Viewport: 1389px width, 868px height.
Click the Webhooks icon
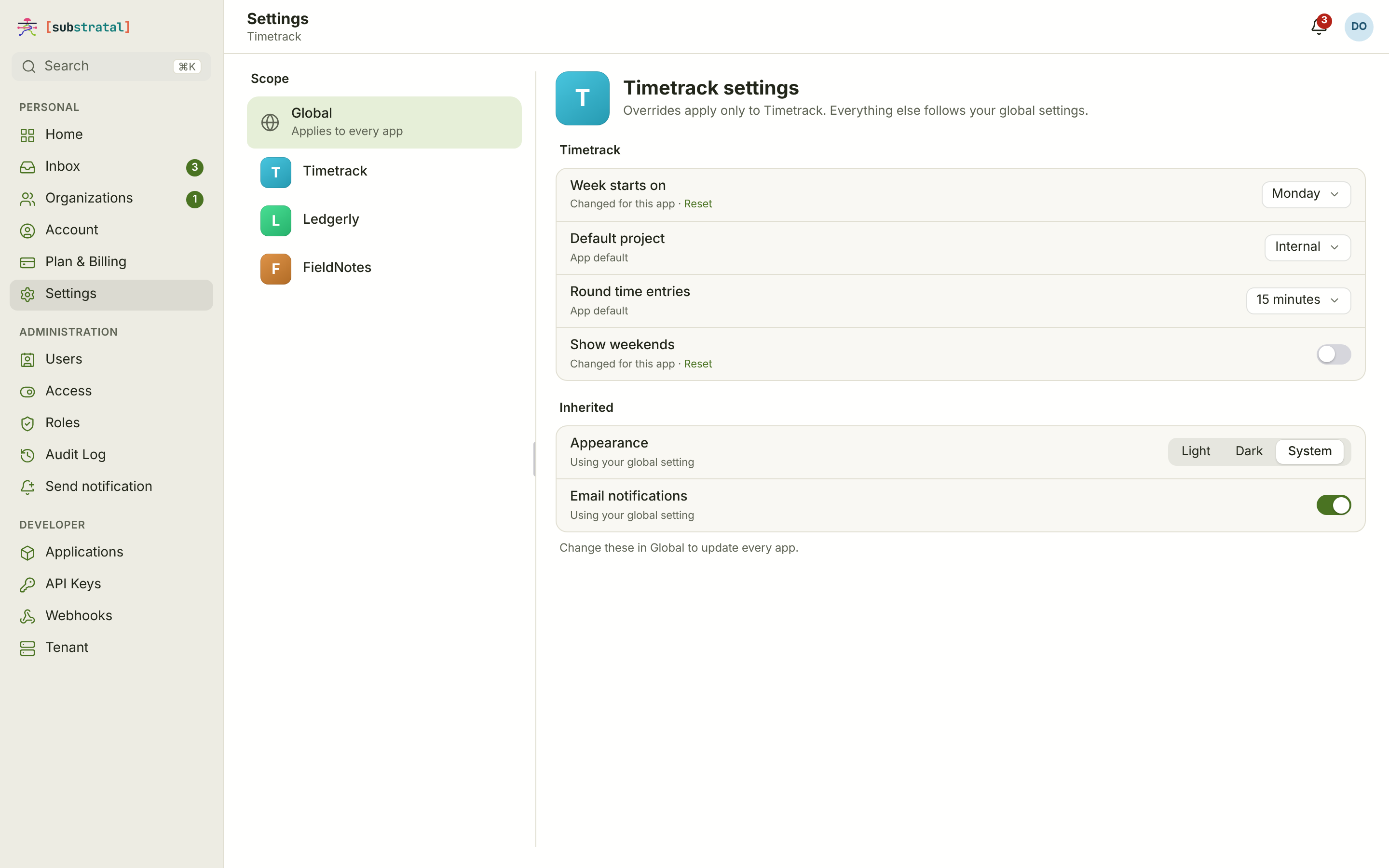coord(27,617)
